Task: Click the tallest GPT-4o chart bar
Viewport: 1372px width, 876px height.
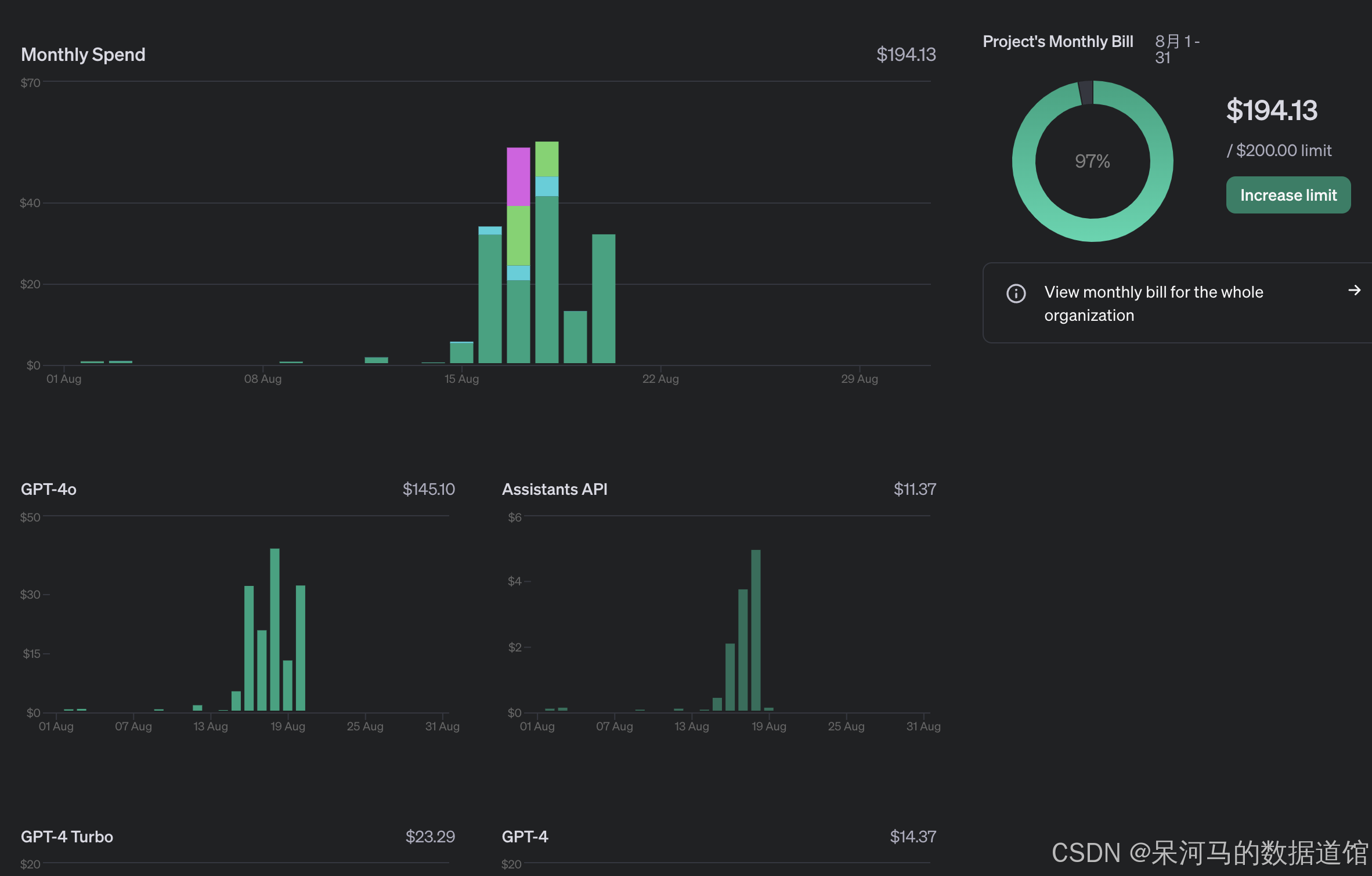Action: point(275,629)
